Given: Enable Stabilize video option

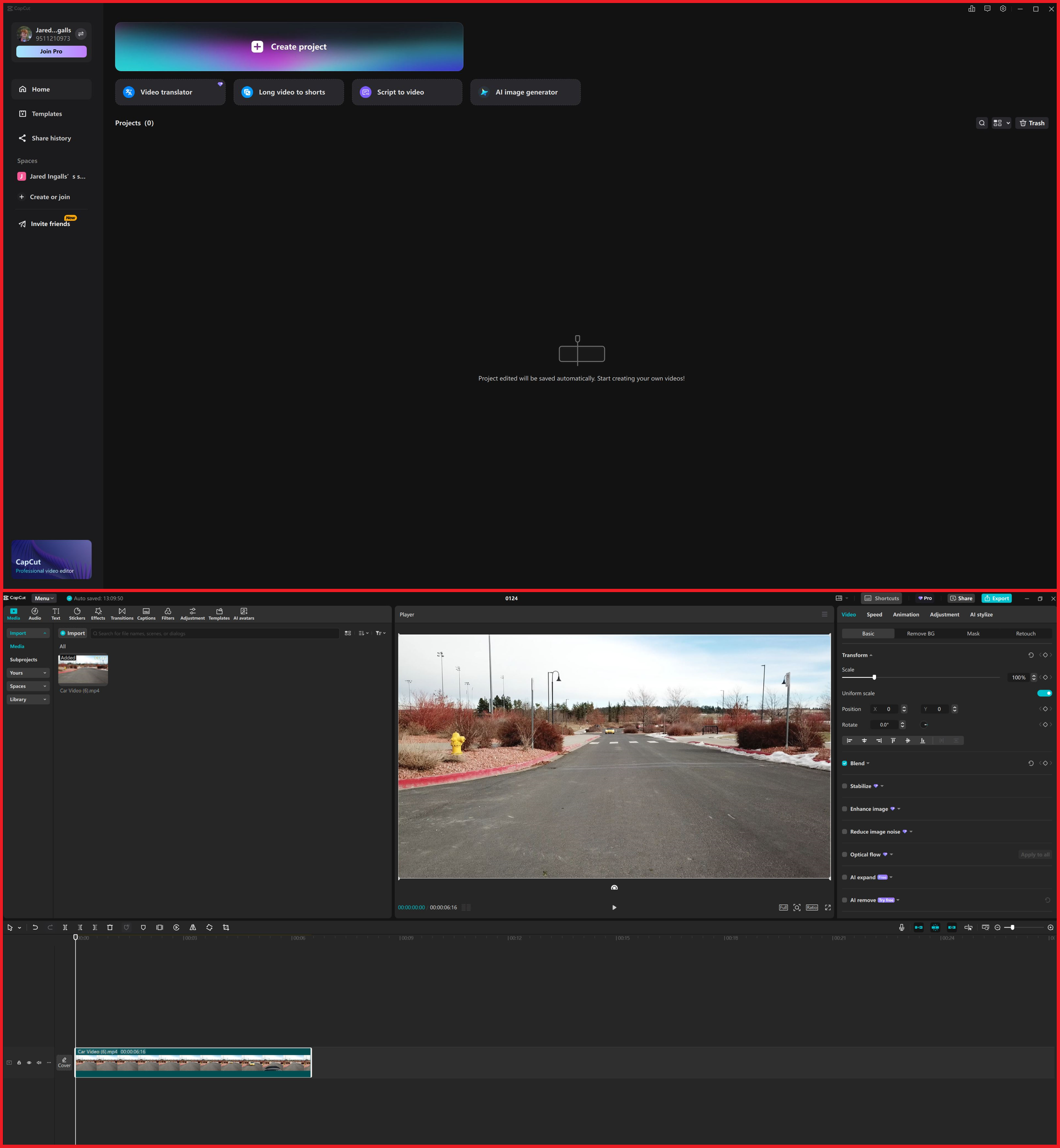Looking at the screenshot, I should 844,786.
